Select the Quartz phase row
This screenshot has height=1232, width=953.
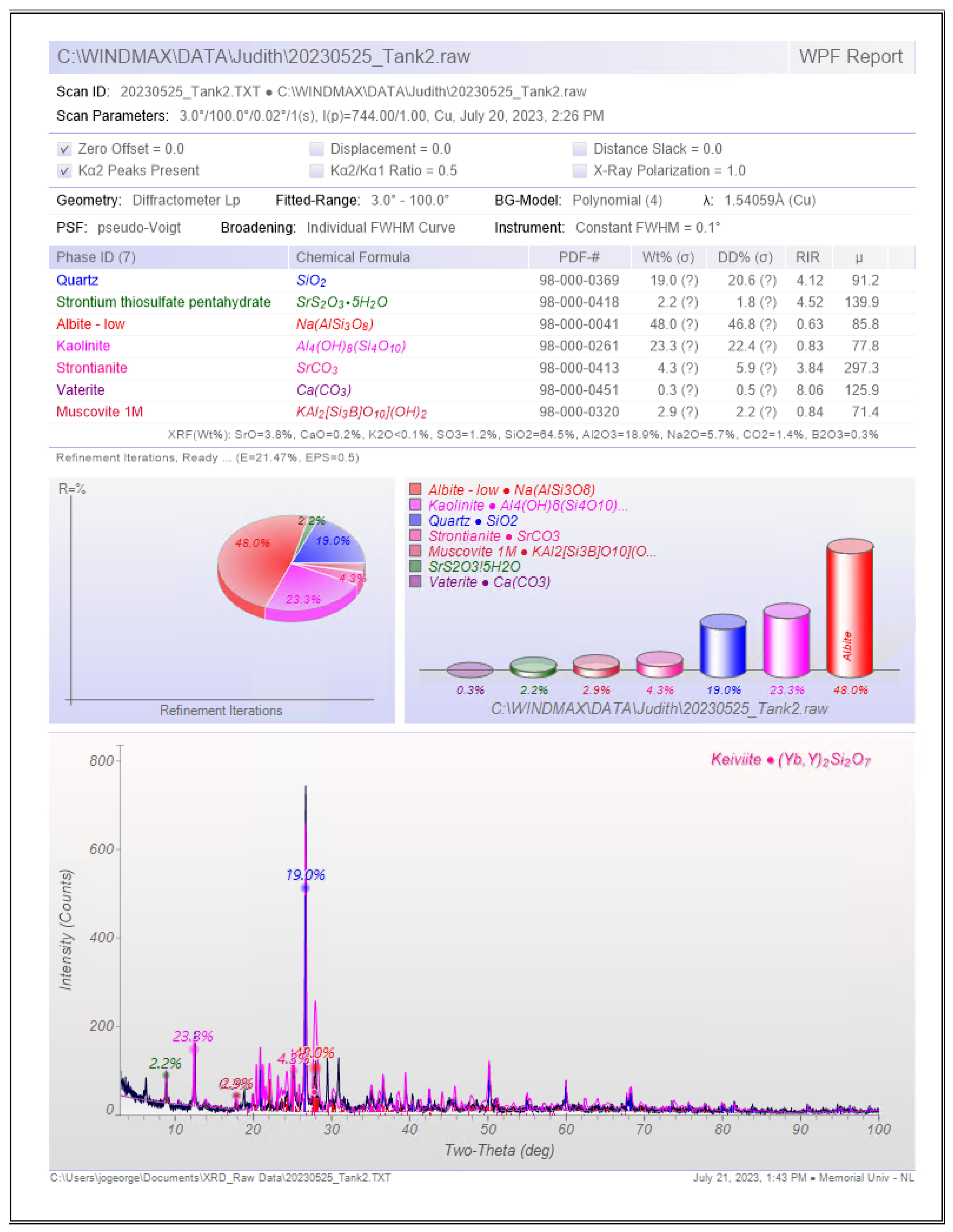click(77, 280)
